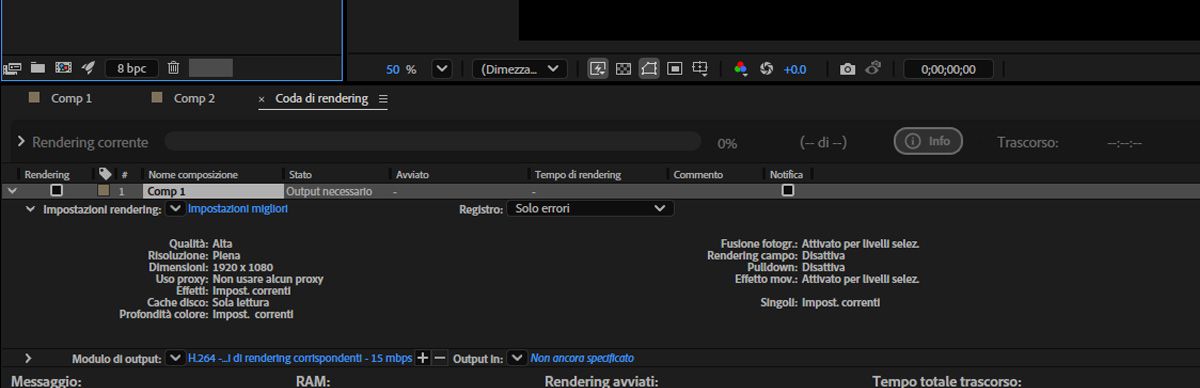Close the Coda di rendering panel tab

coord(262,99)
